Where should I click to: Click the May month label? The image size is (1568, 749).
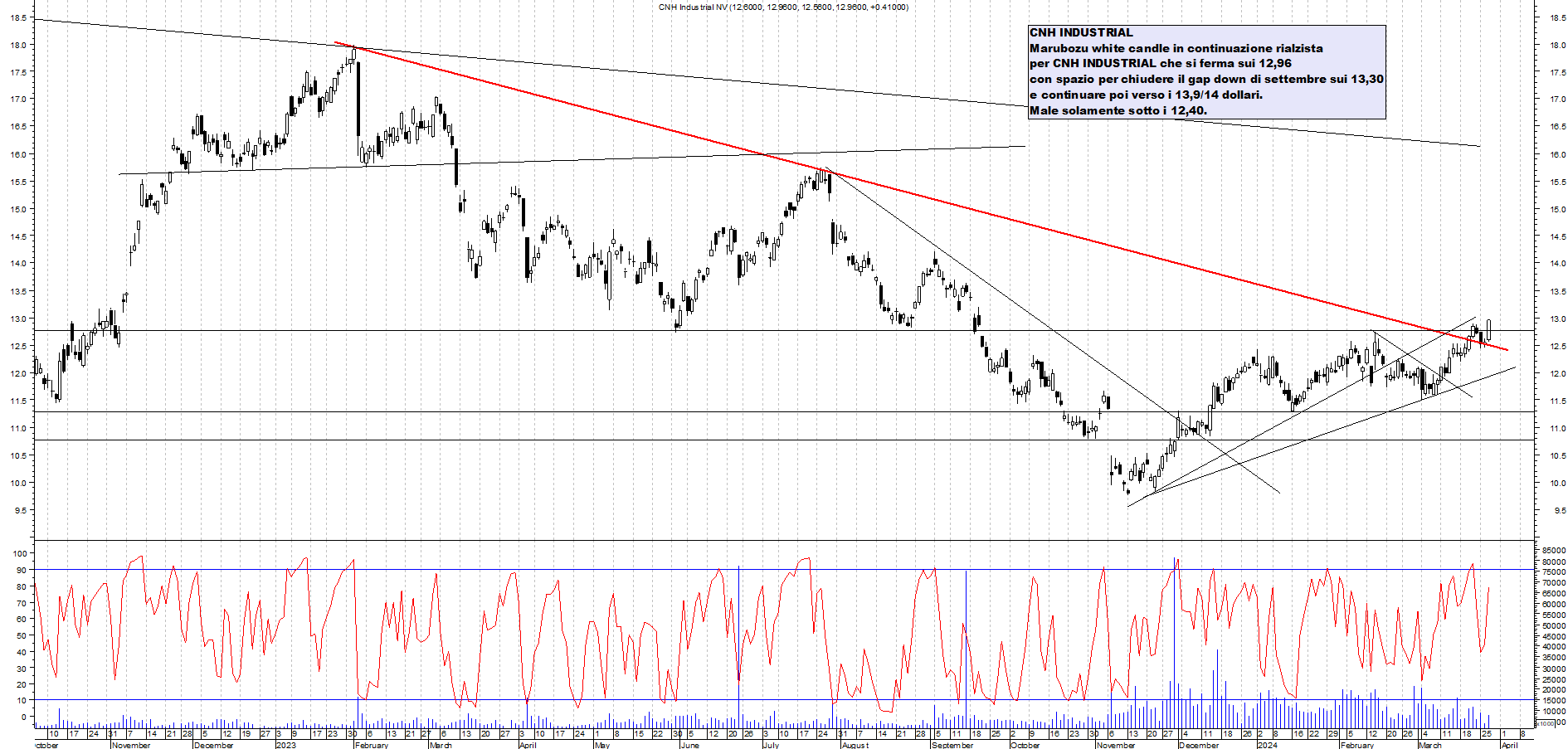(602, 745)
